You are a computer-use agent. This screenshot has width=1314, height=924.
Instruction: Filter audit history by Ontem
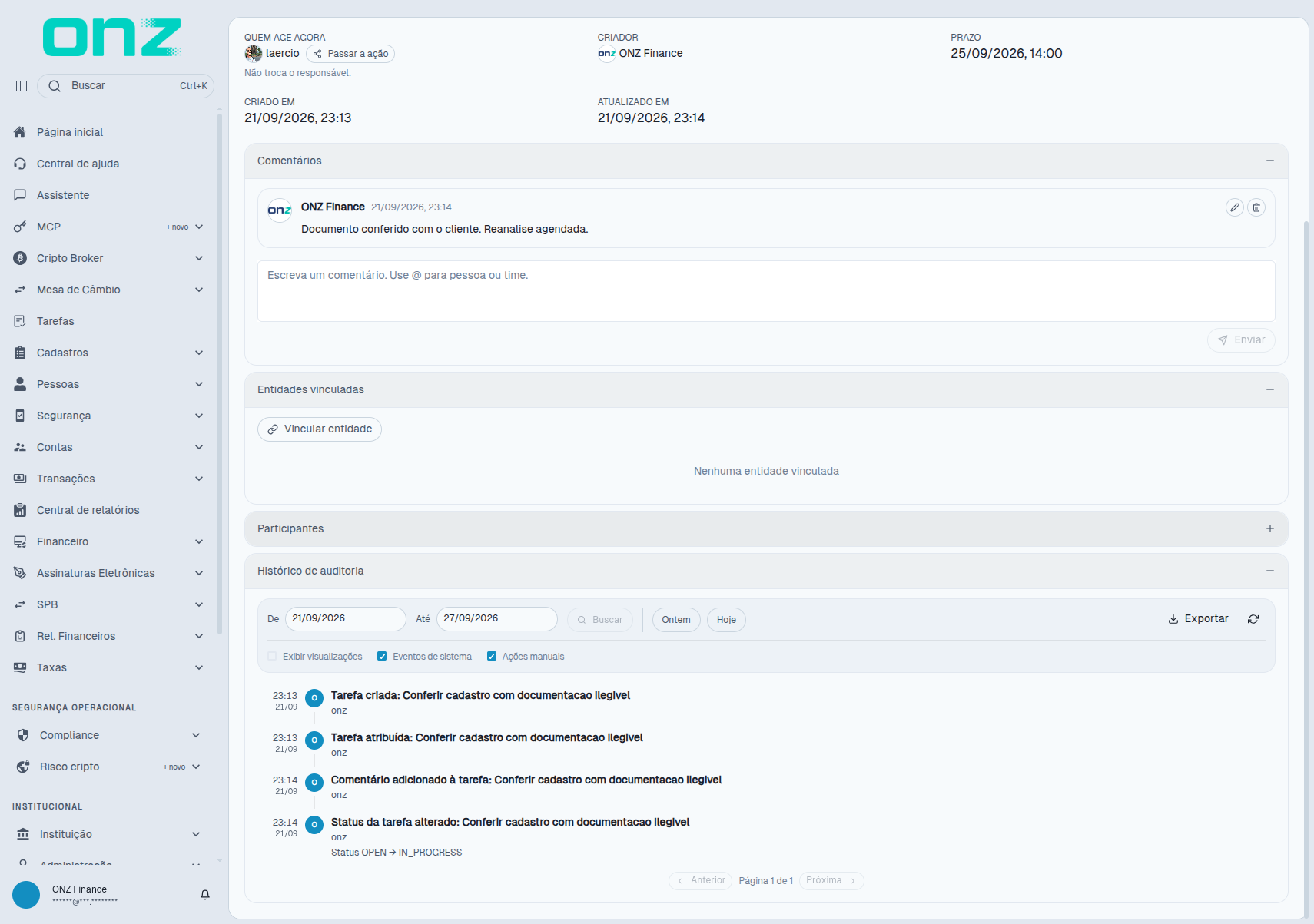(676, 620)
